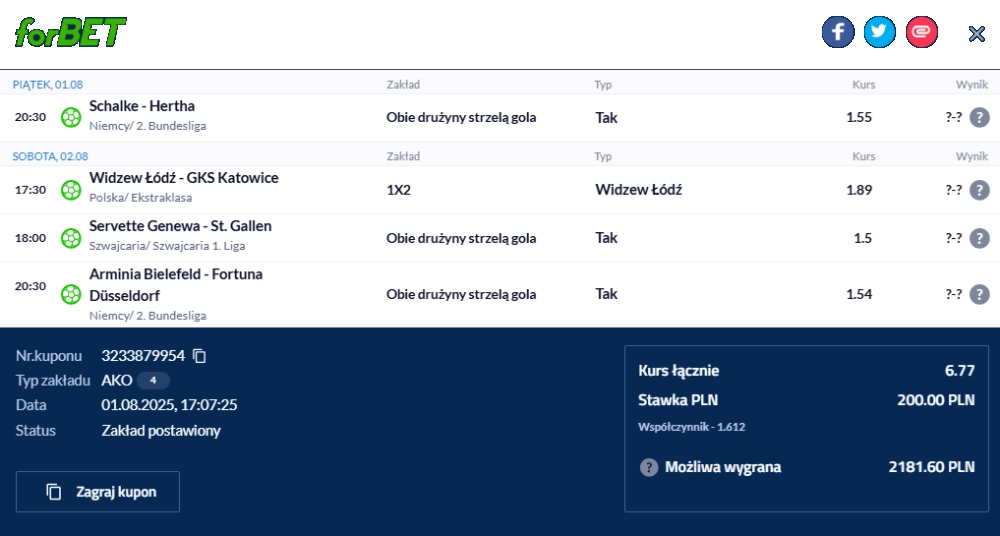Open help icon next to Możliwa wygrana
The image size is (1000, 536).
649,468
